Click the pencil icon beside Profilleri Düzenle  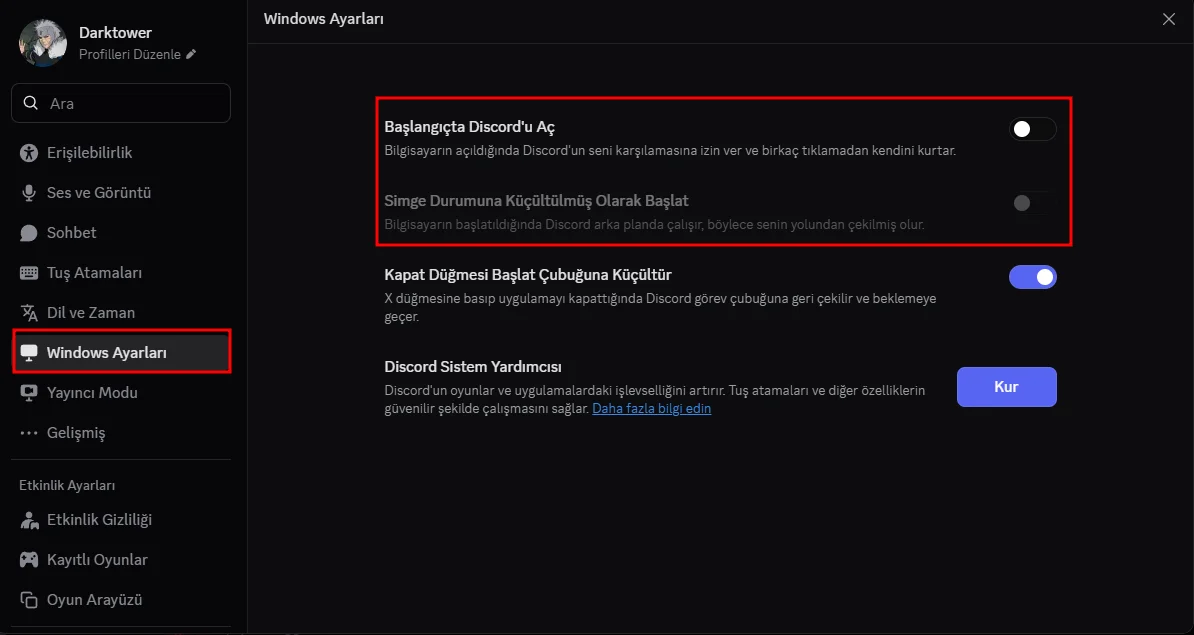tap(191, 54)
